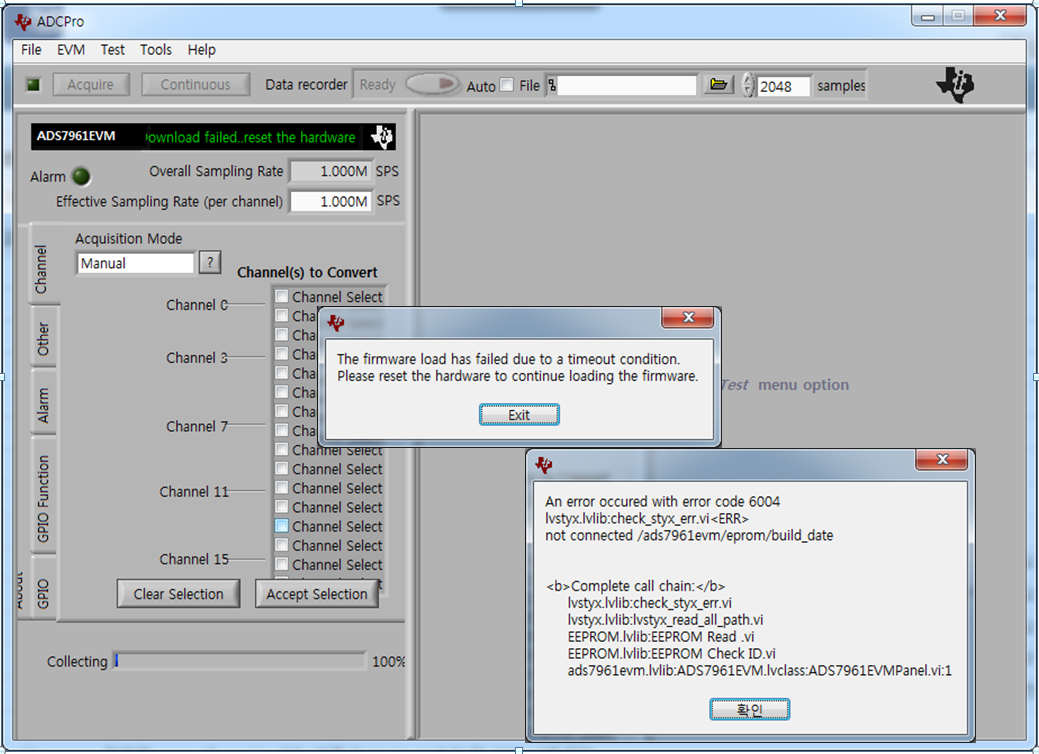The width and height of the screenshot is (1039, 754).
Task: Switch to the Other side tab
Action: [43, 339]
